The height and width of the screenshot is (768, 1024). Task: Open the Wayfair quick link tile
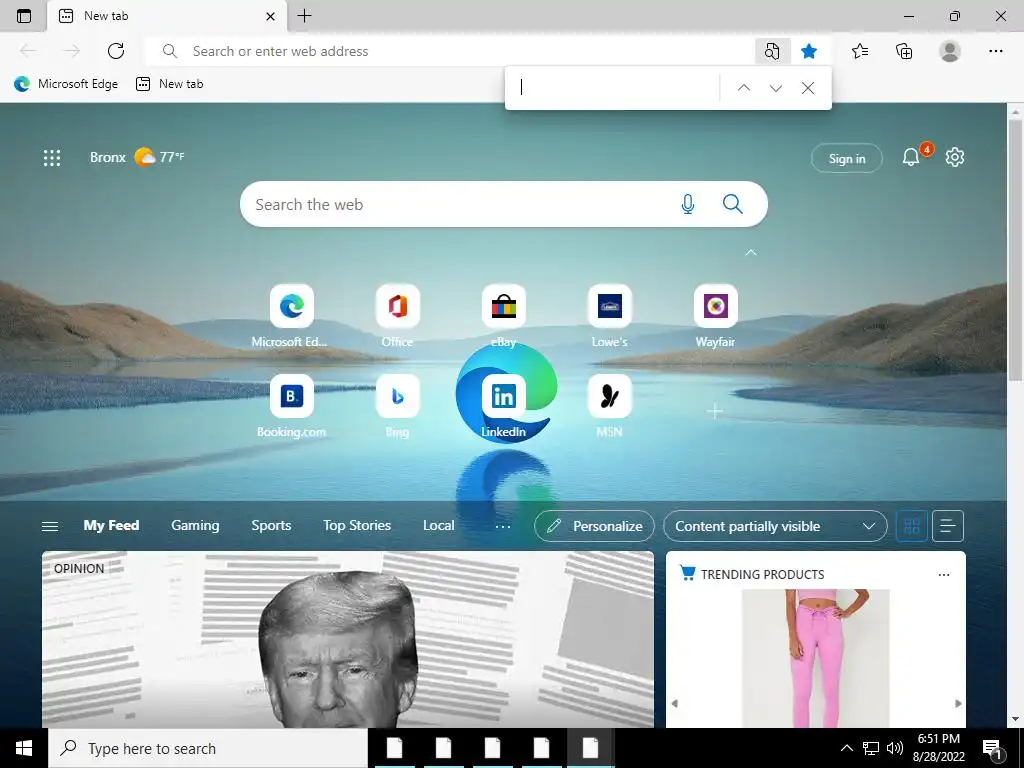(x=716, y=306)
